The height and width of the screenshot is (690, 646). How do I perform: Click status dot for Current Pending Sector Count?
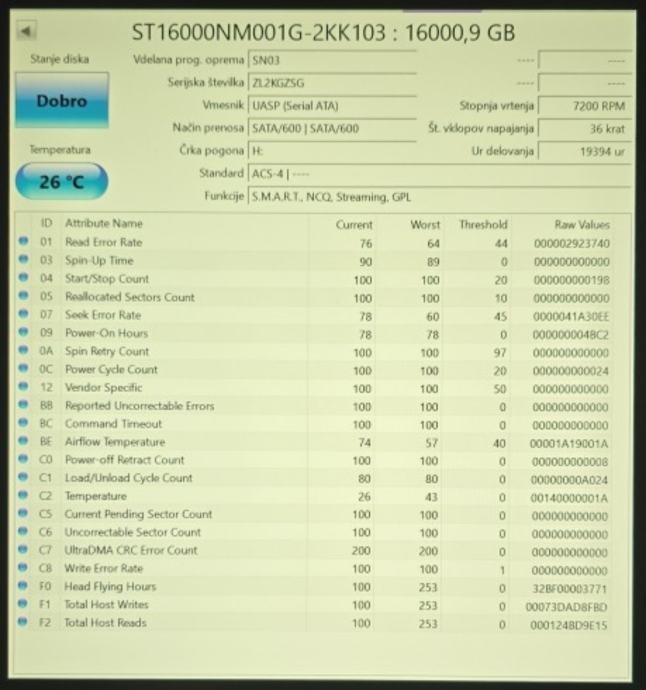[23, 515]
